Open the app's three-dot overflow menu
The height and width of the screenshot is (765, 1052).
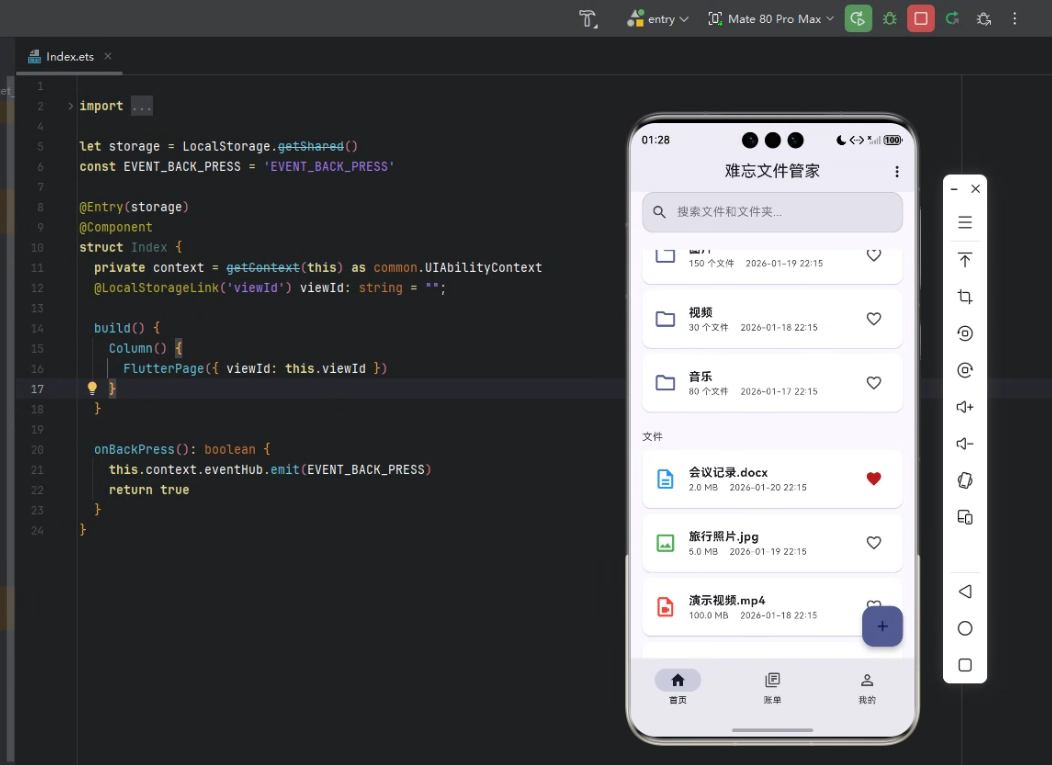(896, 172)
